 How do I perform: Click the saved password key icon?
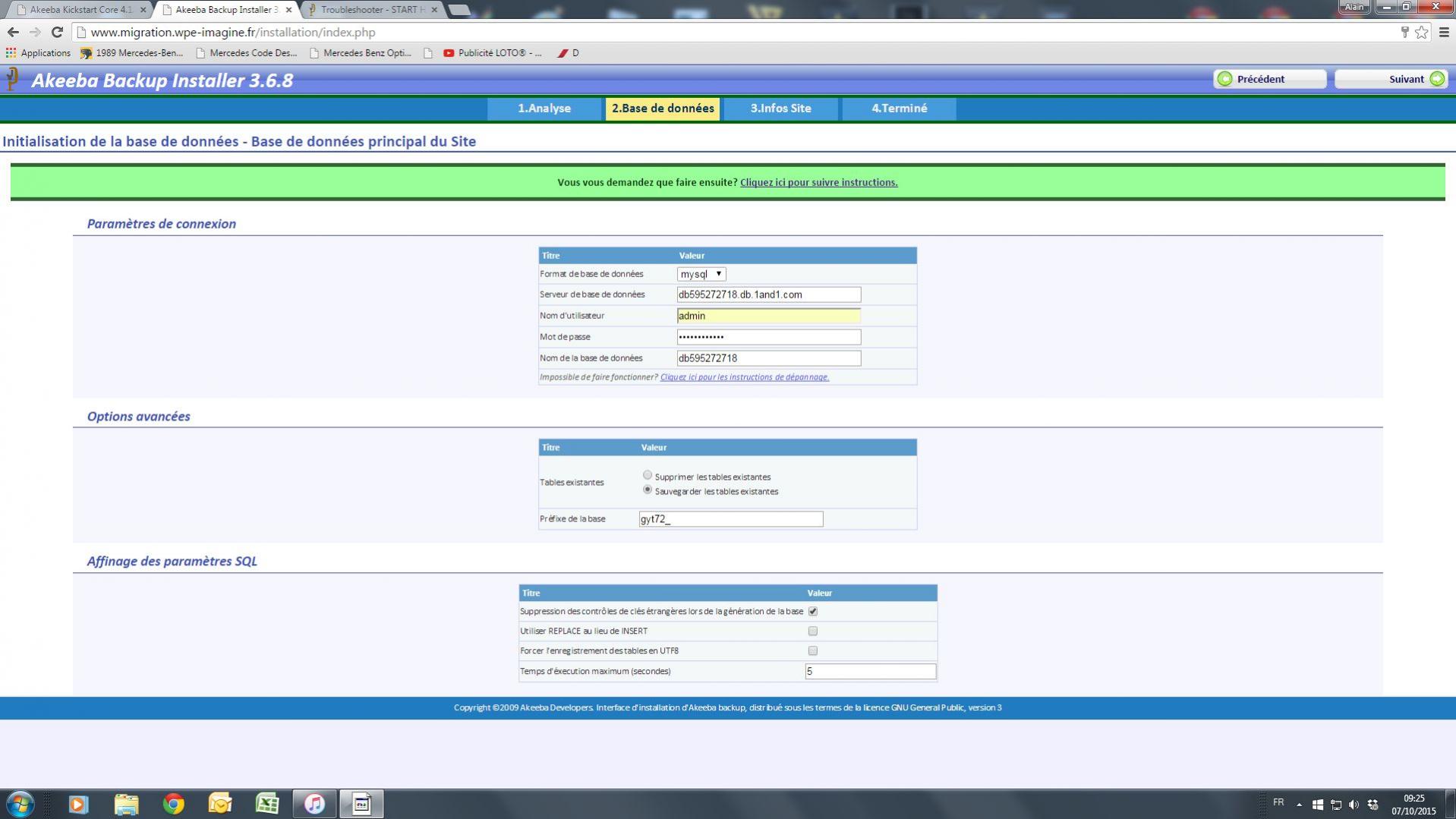(x=1404, y=32)
